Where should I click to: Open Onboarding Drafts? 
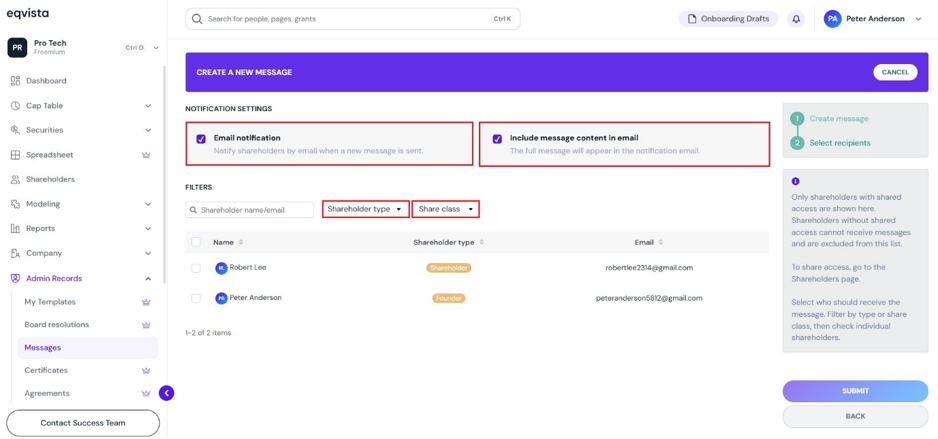click(x=729, y=19)
